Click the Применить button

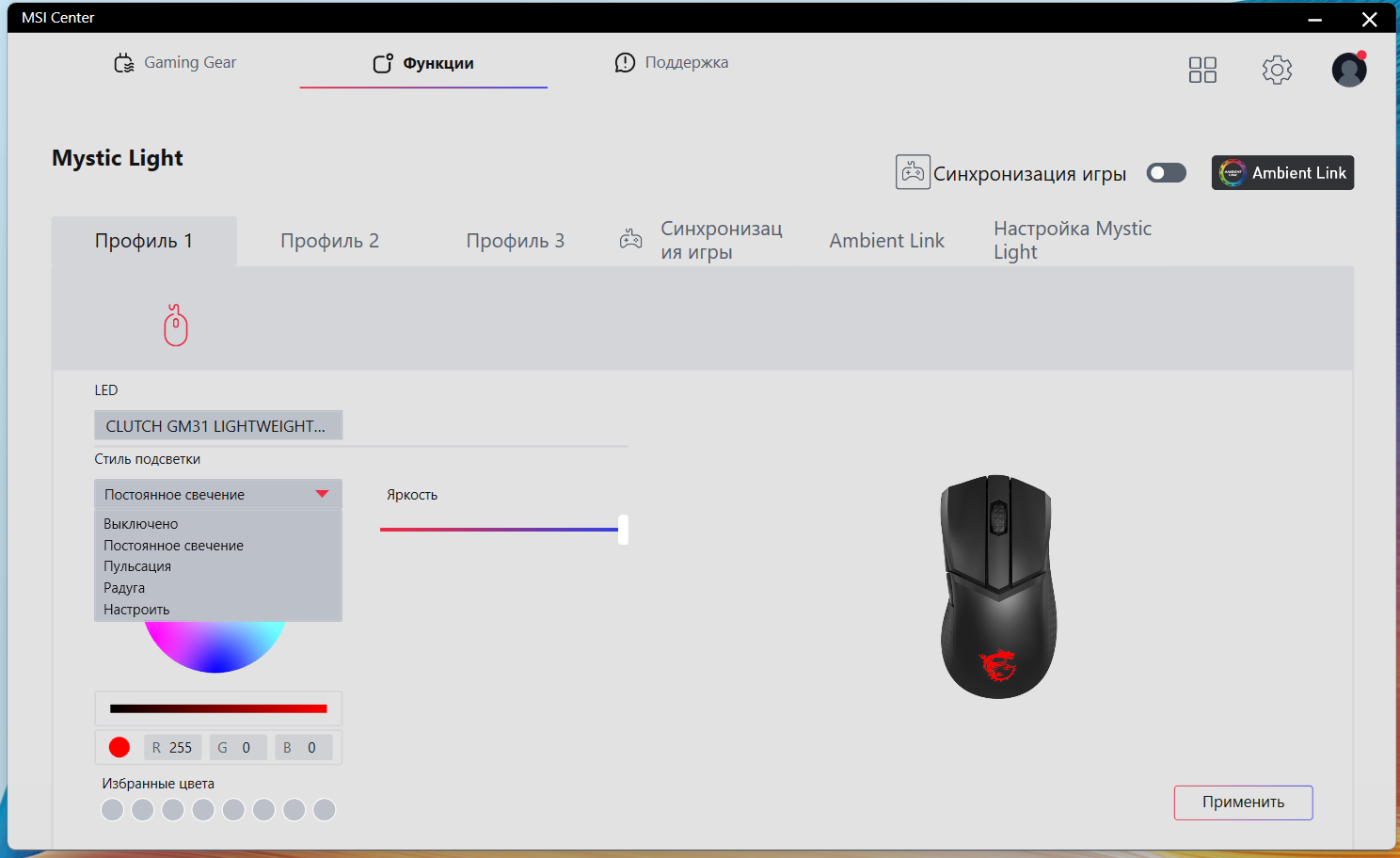click(x=1243, y=802)
